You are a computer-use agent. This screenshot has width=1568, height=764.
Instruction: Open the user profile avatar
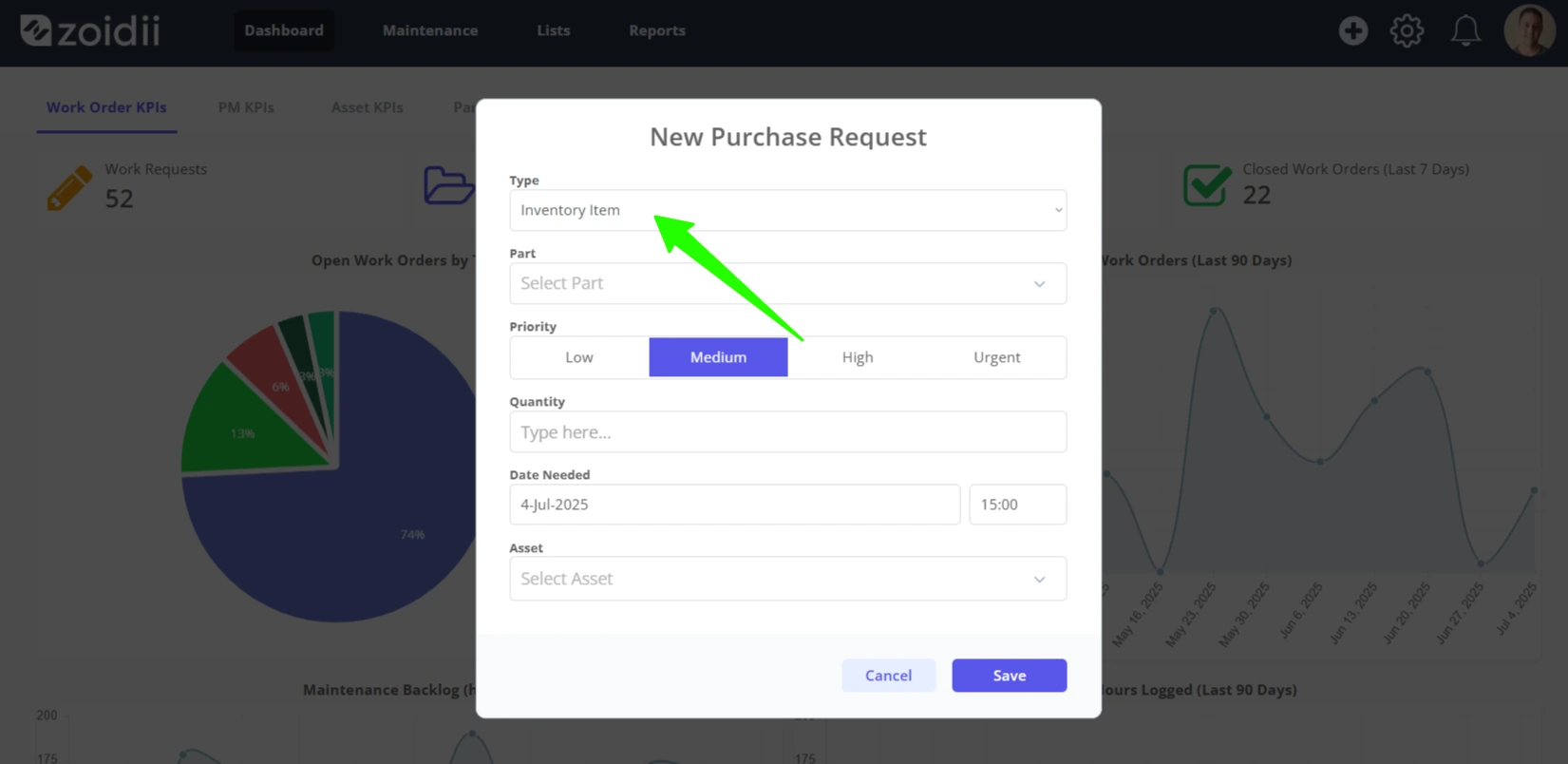click(1529, 30)
